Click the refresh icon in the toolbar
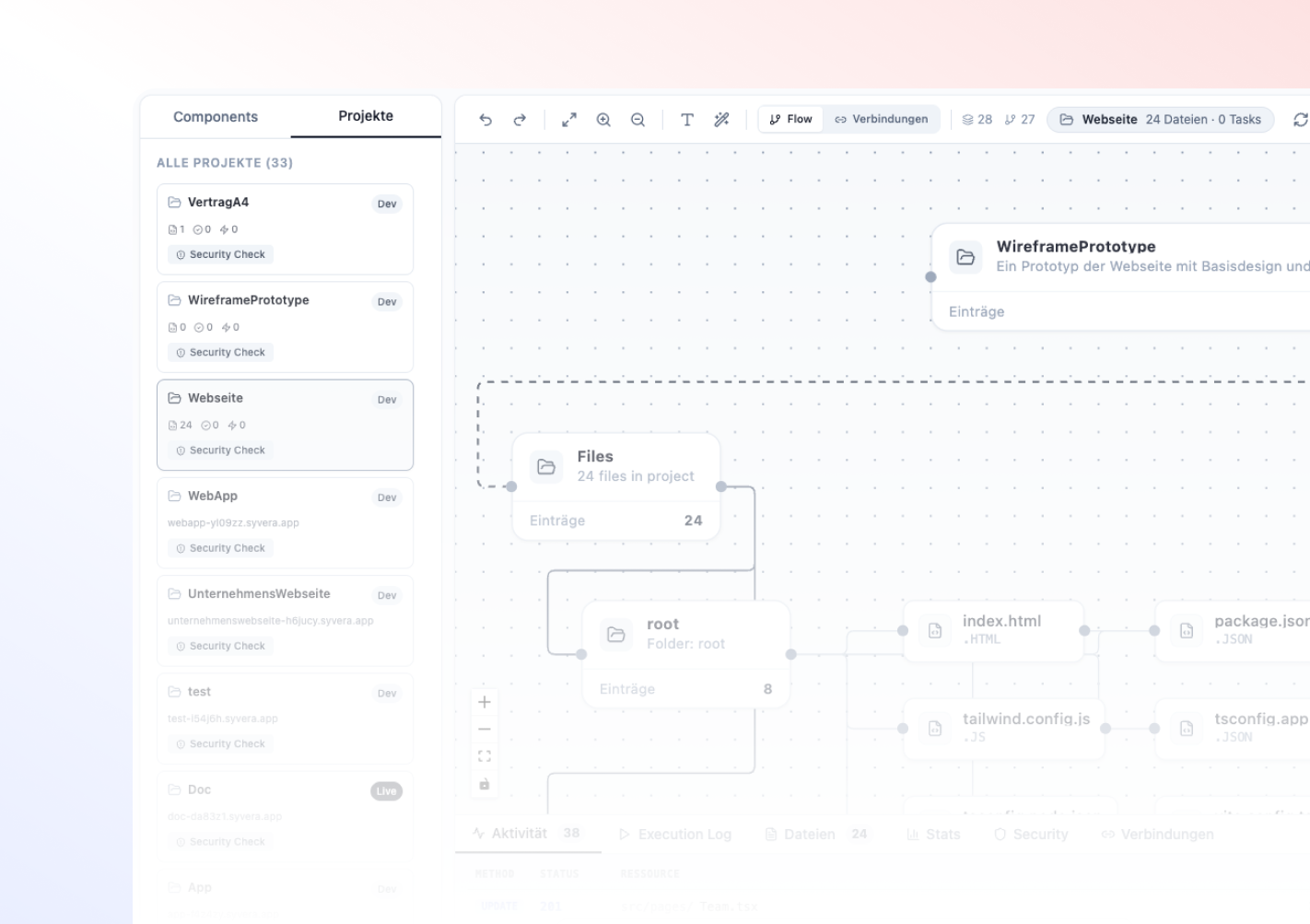This screenshot has height=924, width=1310. 1301,120
